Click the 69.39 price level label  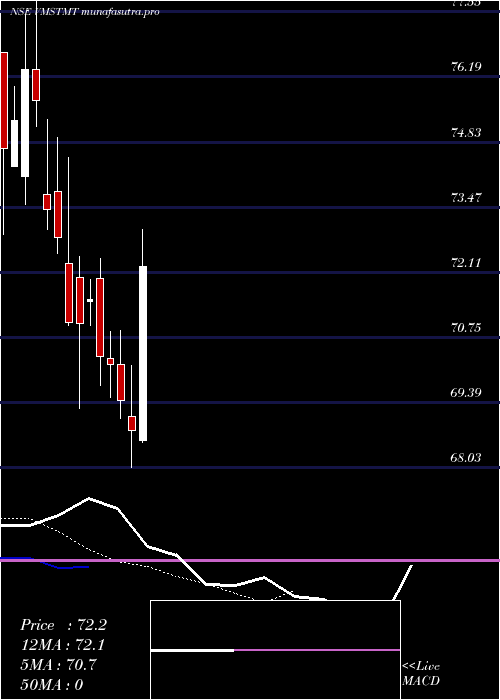[466, 393]
